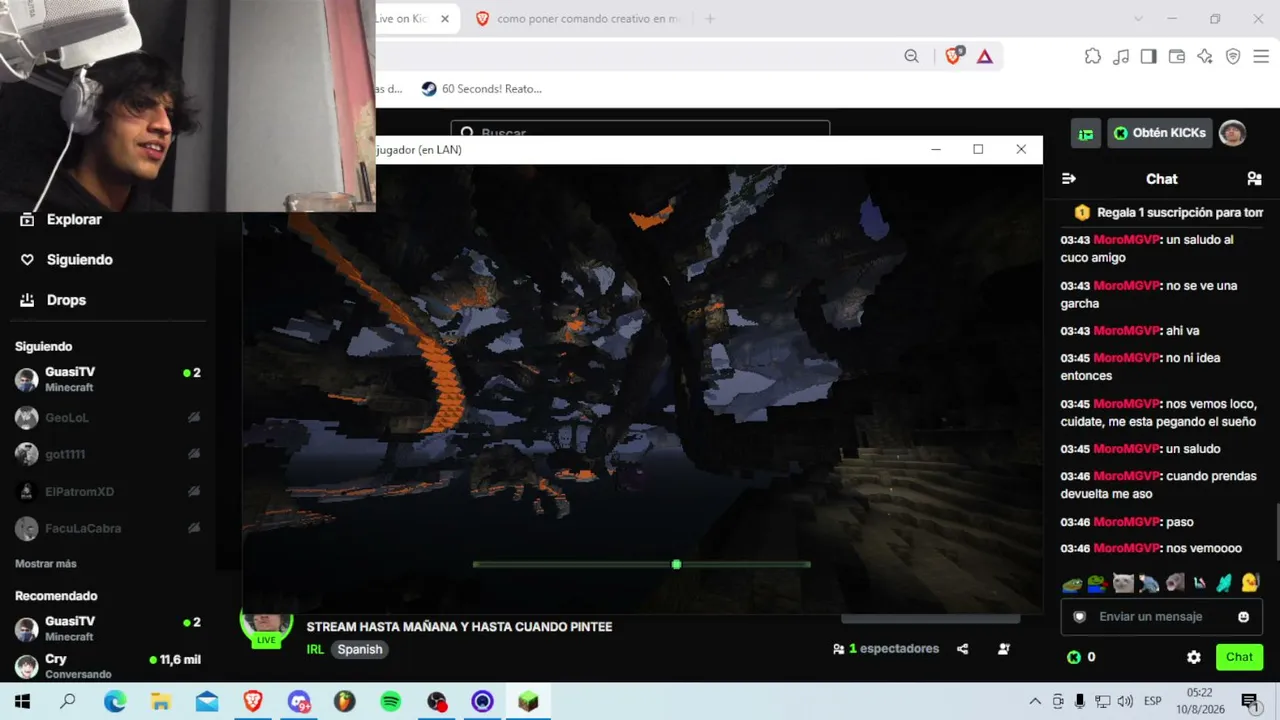Click the user icon next to share

pyautogui.click(x=1004, y=649)
